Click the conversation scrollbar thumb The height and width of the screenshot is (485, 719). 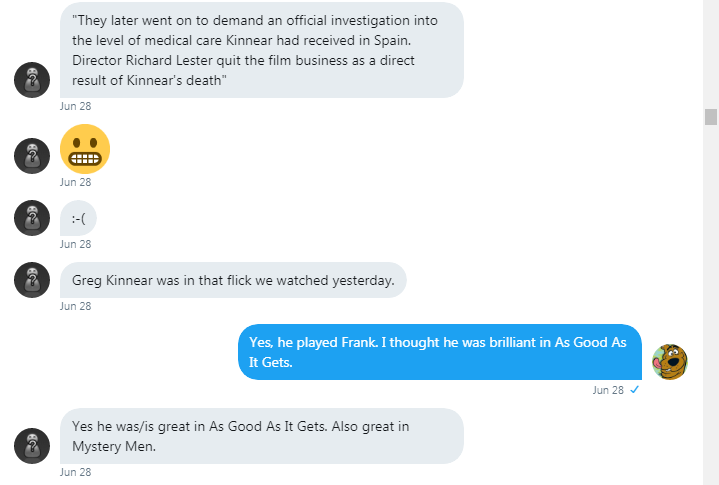(x=711, y=117)
